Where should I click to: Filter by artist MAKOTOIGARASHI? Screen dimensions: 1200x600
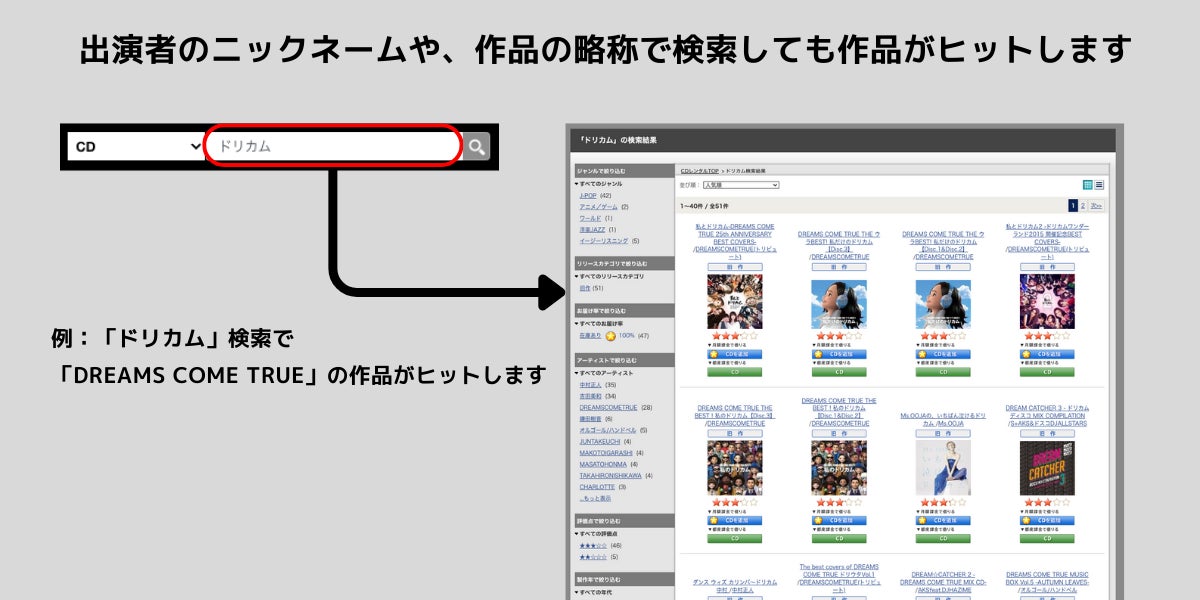pos(606,453)
